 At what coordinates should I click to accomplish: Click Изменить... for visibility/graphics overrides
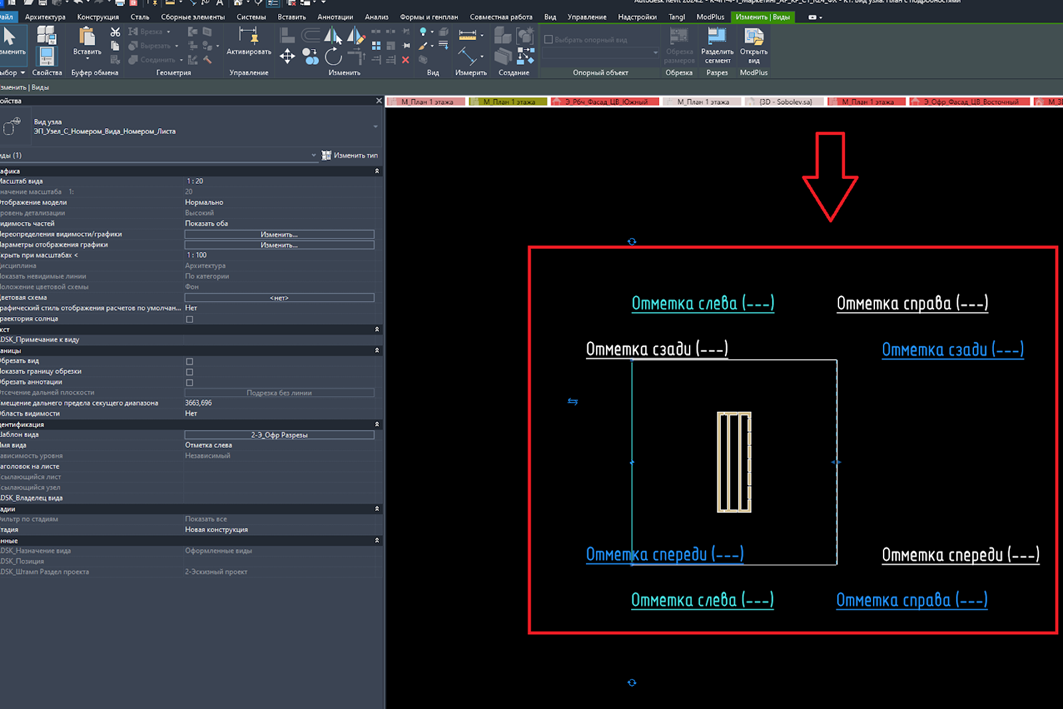point(279,235)
